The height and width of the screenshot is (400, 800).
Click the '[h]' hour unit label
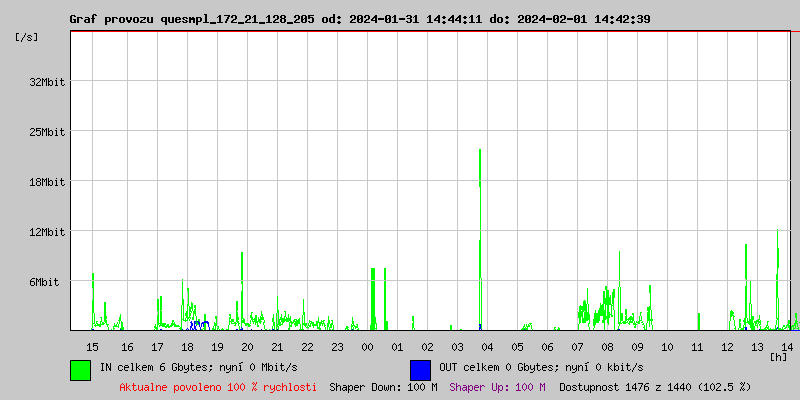(x=779, y=356)
